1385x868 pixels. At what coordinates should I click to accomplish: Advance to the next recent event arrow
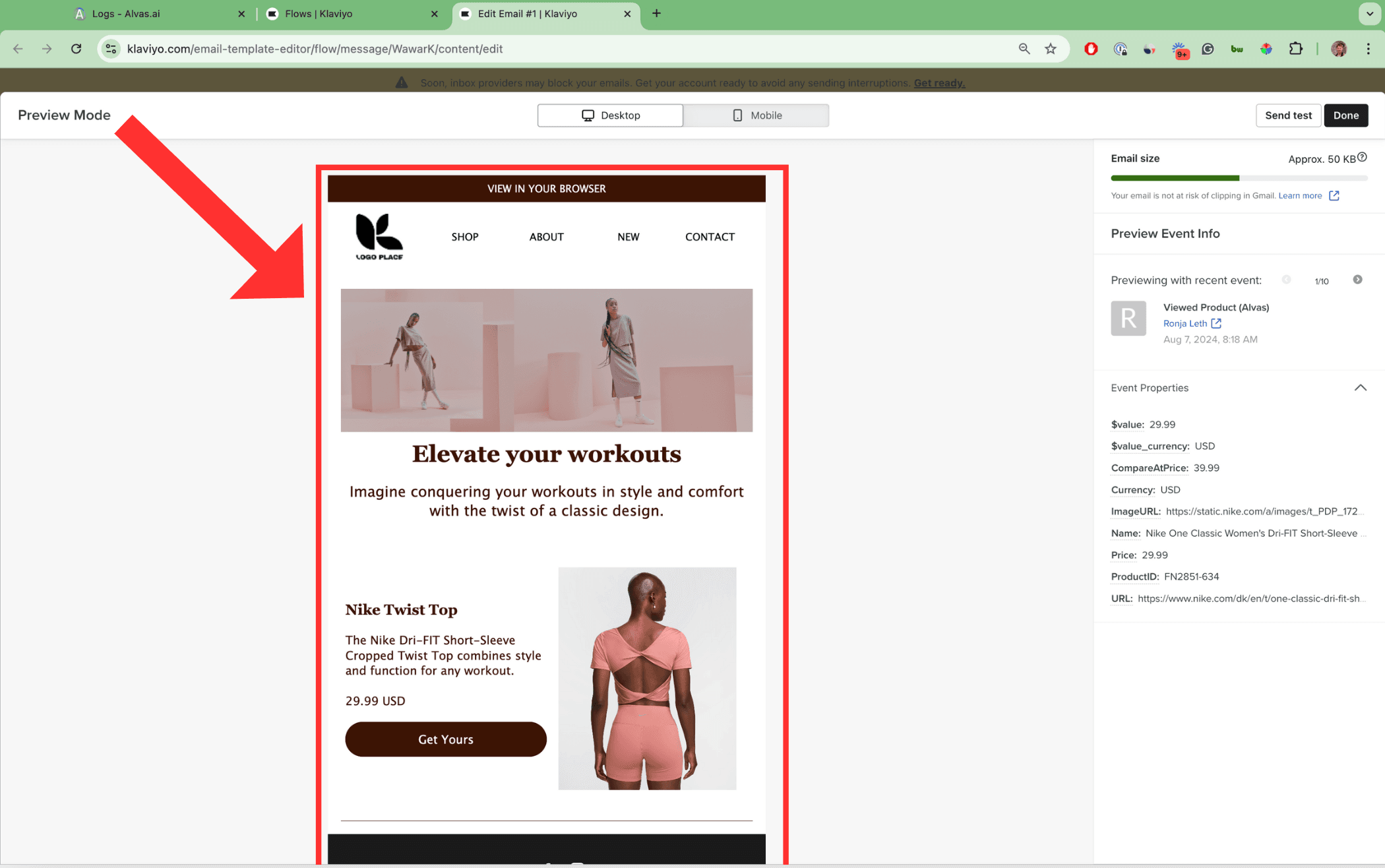point(1357,280)
